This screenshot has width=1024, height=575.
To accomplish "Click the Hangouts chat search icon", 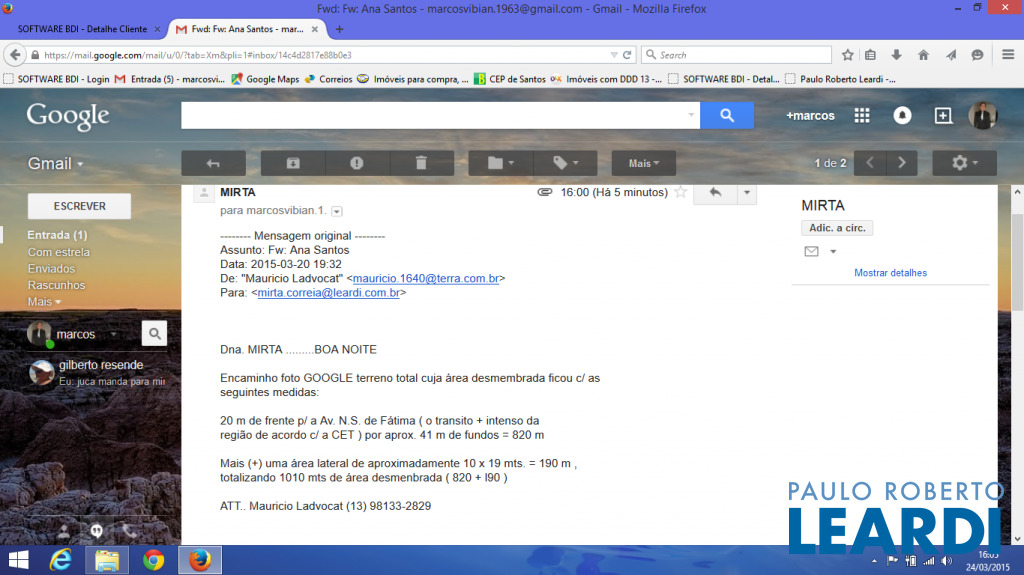I will coord(154,334).
